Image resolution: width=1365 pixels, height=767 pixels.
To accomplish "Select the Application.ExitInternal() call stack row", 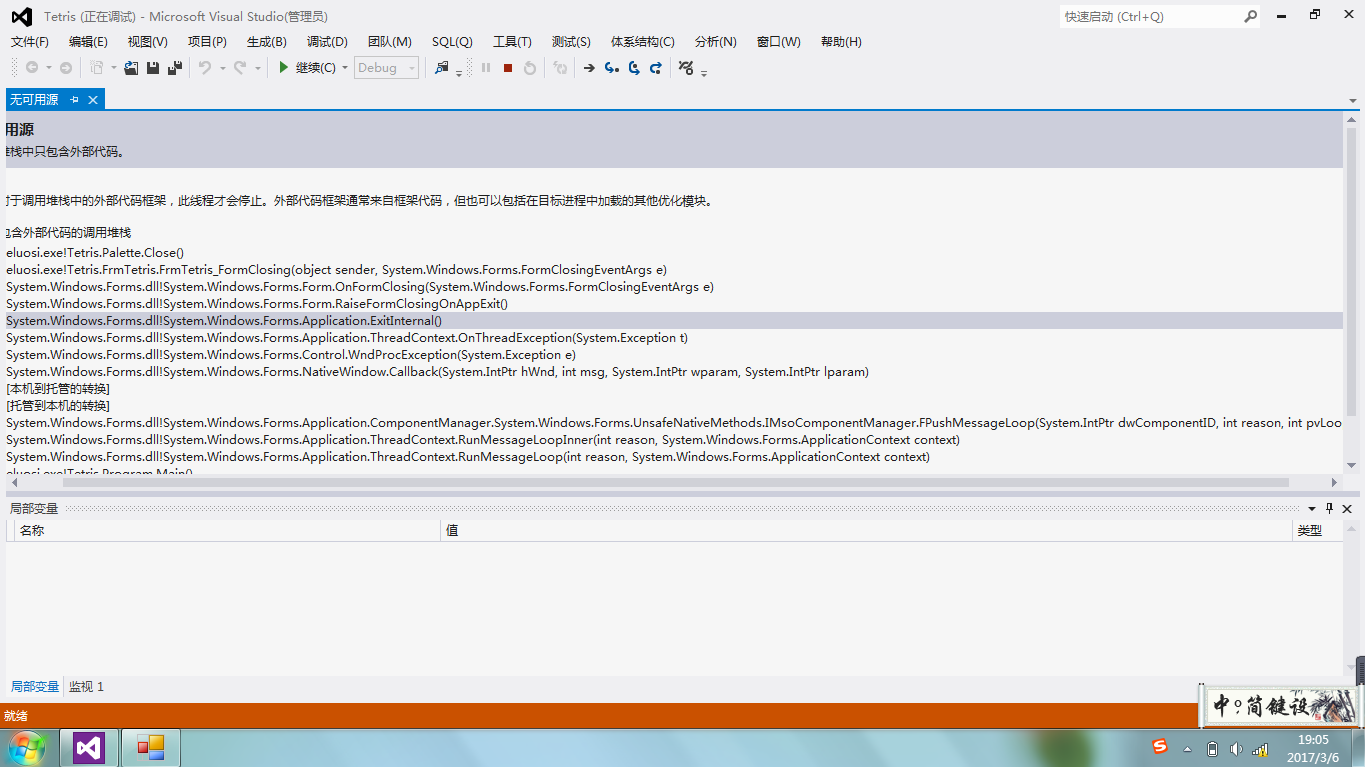I will click(x=674, y=321).
